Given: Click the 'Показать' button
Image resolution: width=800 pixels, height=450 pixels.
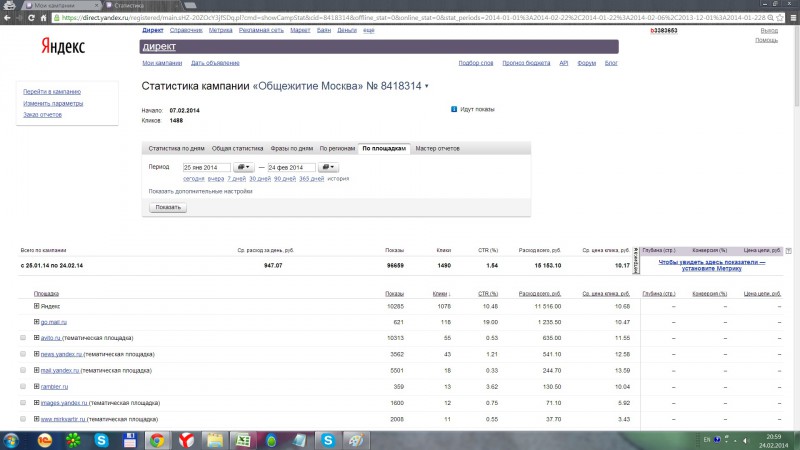Looking at the screenshot, I should click(168, 207).
